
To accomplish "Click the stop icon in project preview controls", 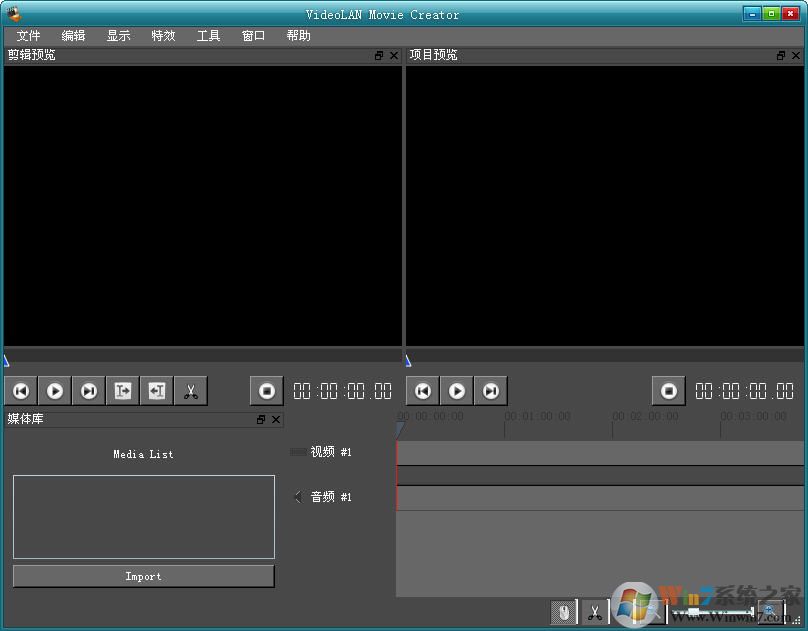I will (x=668, y=390).
